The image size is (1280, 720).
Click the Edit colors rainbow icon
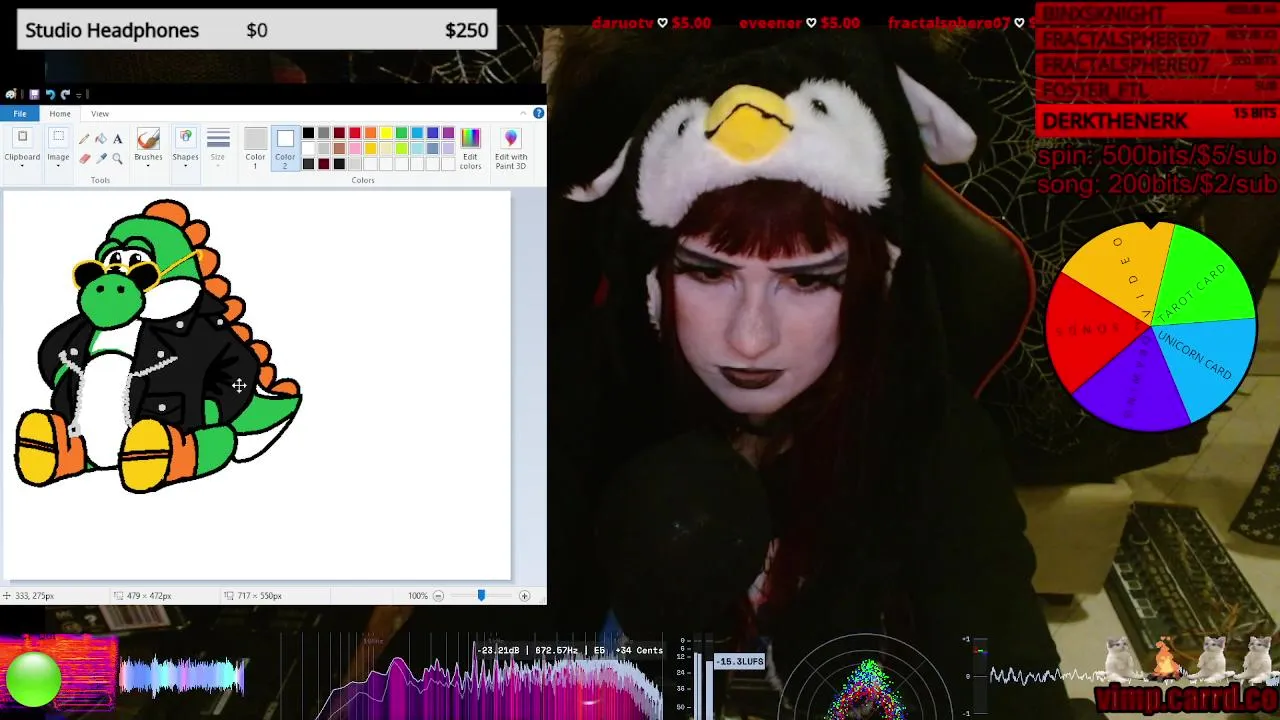[x=470, y=139]
